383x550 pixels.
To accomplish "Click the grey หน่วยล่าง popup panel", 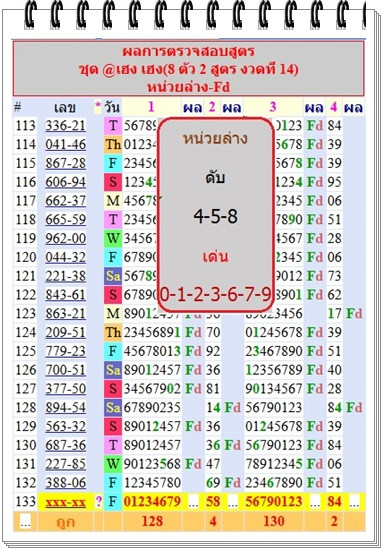I will tap(216, 215).
